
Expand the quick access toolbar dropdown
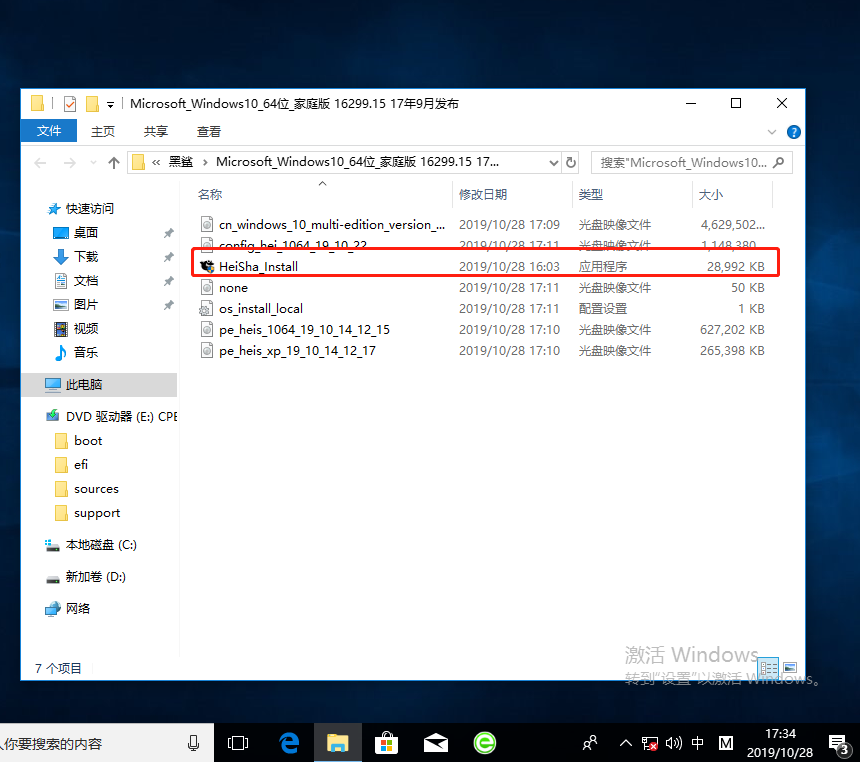coord(110,103)
